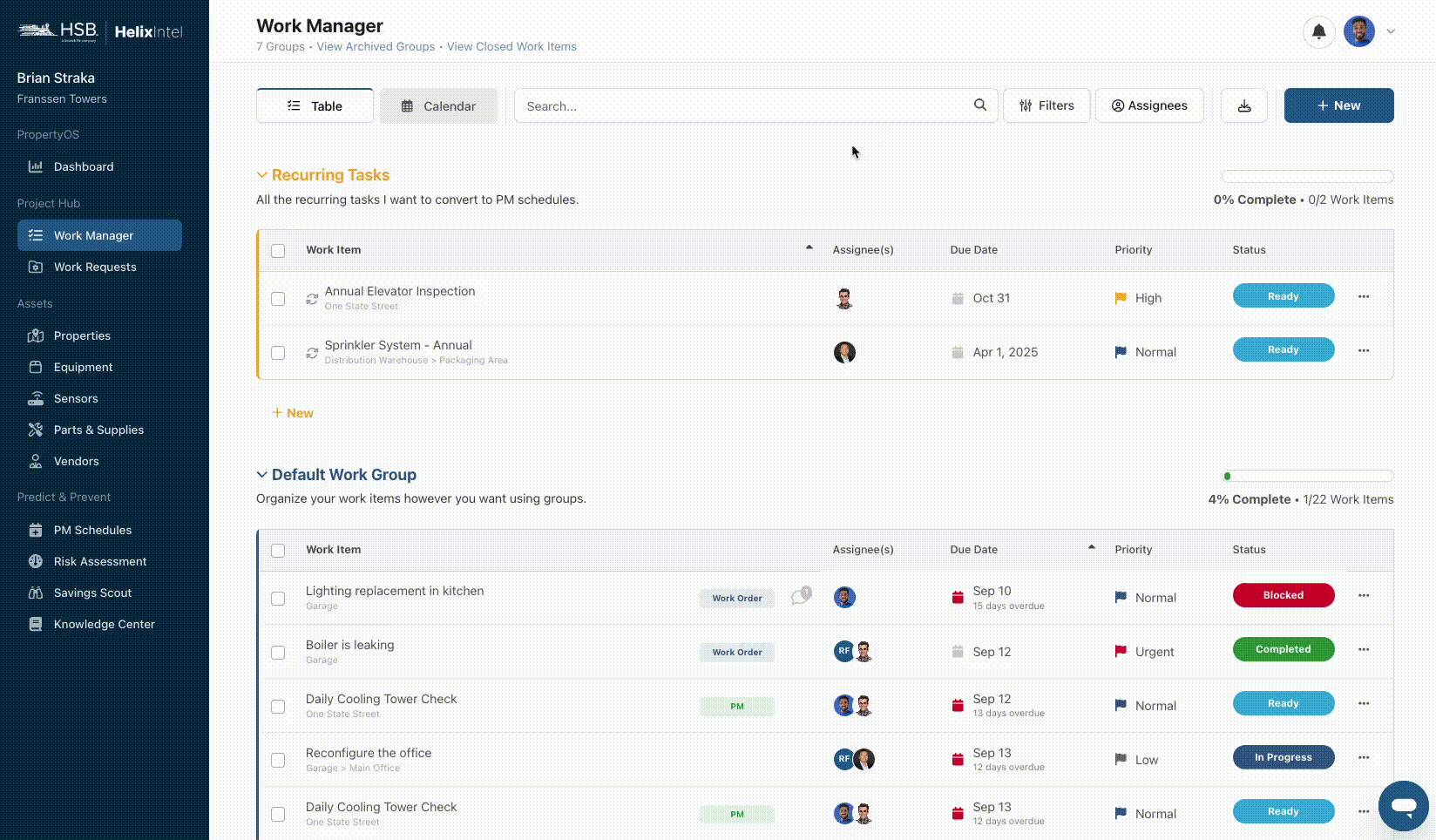
Task: Click assignee avatar on Sprinkler System row
Action: (844, 352)
